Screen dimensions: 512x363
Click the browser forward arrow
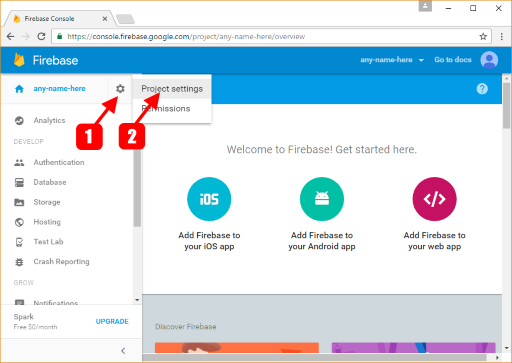[x=26, y=36]
